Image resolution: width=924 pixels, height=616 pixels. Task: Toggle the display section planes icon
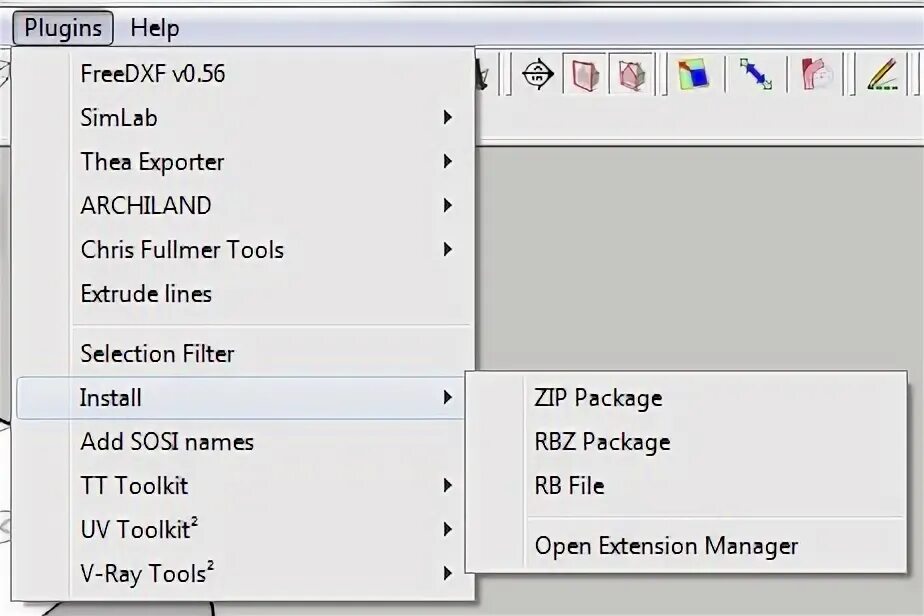(x=585, y=74)
